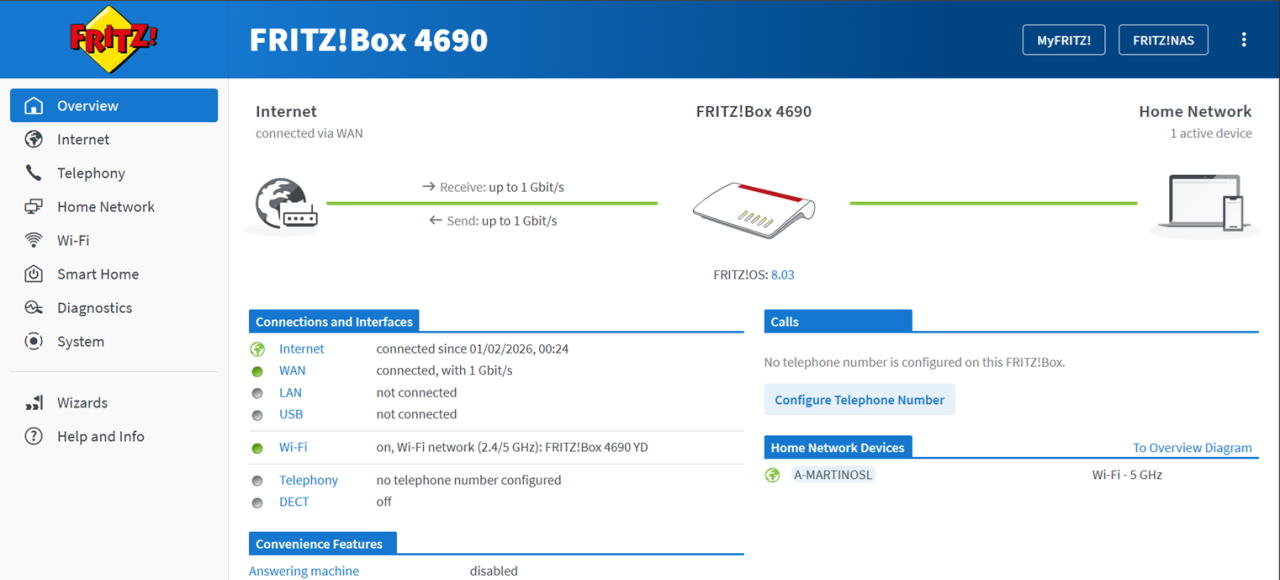Viewport: 1280px width, 580px height.
Task: Click 'no telephone number configured' status text
Action: click(468, 480)
